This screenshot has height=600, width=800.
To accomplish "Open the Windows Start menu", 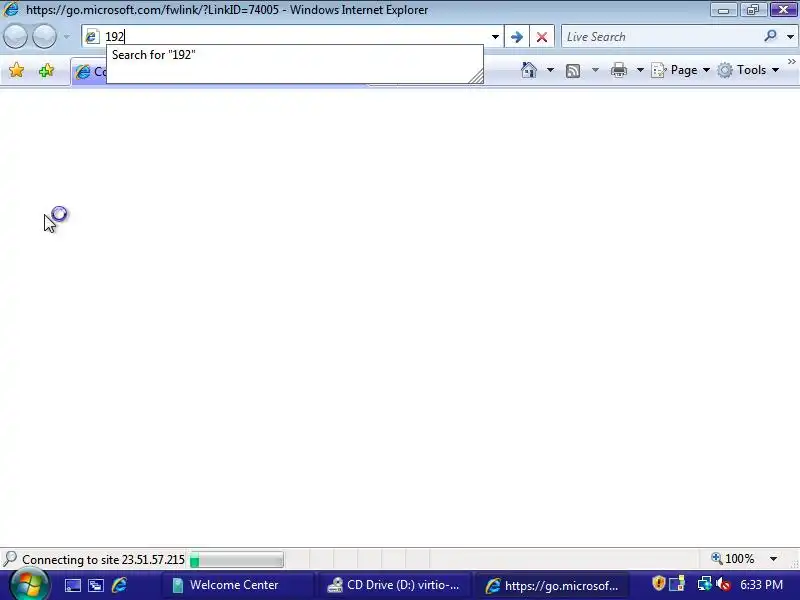I will click(x=30, y=585).
